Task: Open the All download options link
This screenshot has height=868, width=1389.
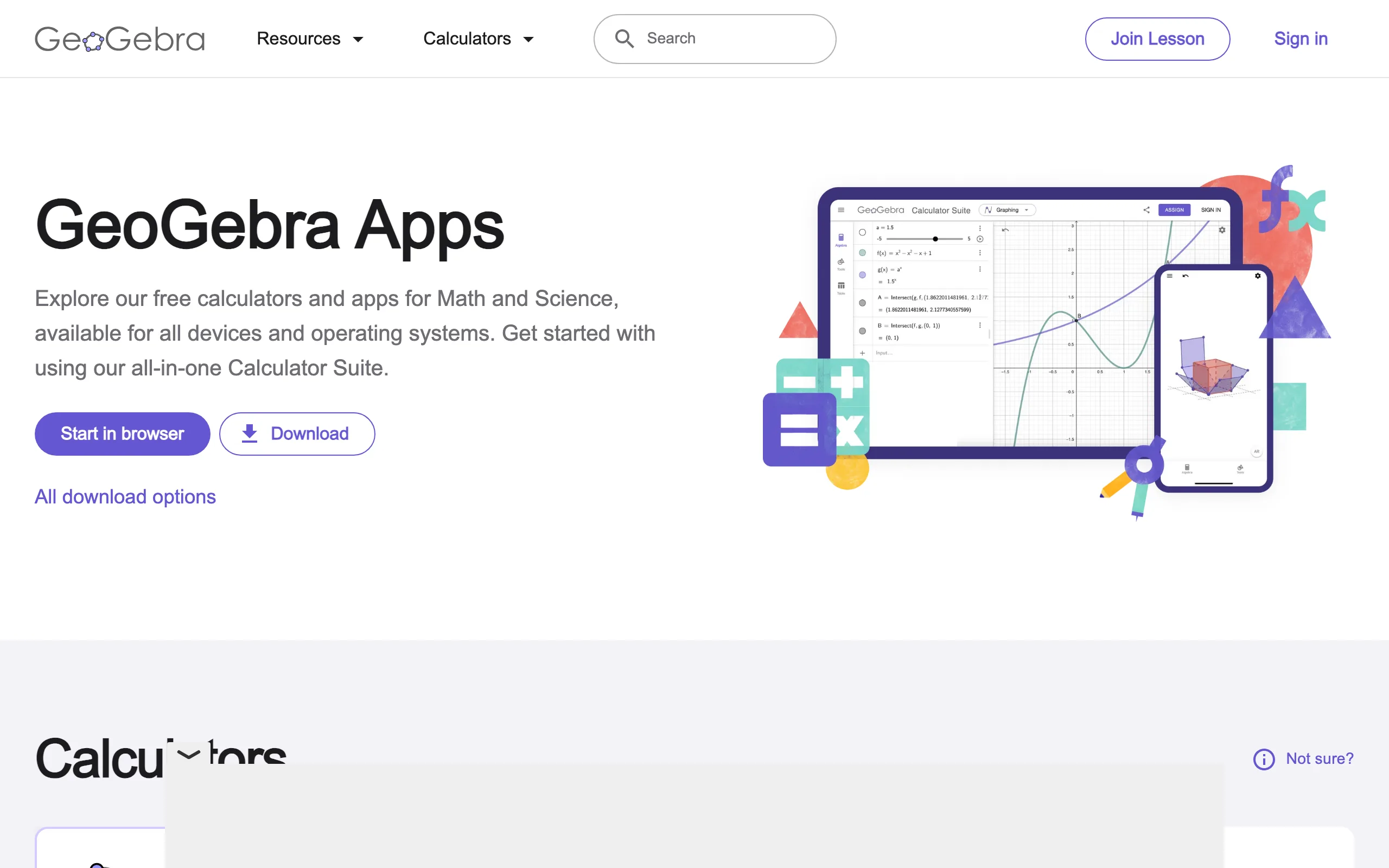Action: (125, 496)
